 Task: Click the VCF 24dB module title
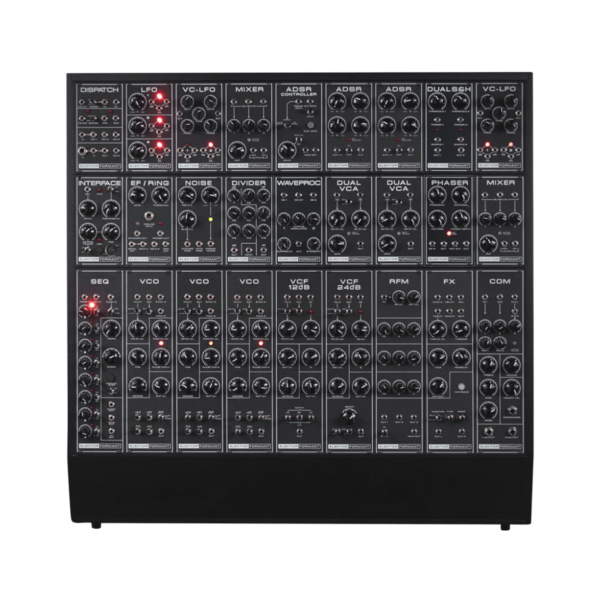tap(349, 284)
